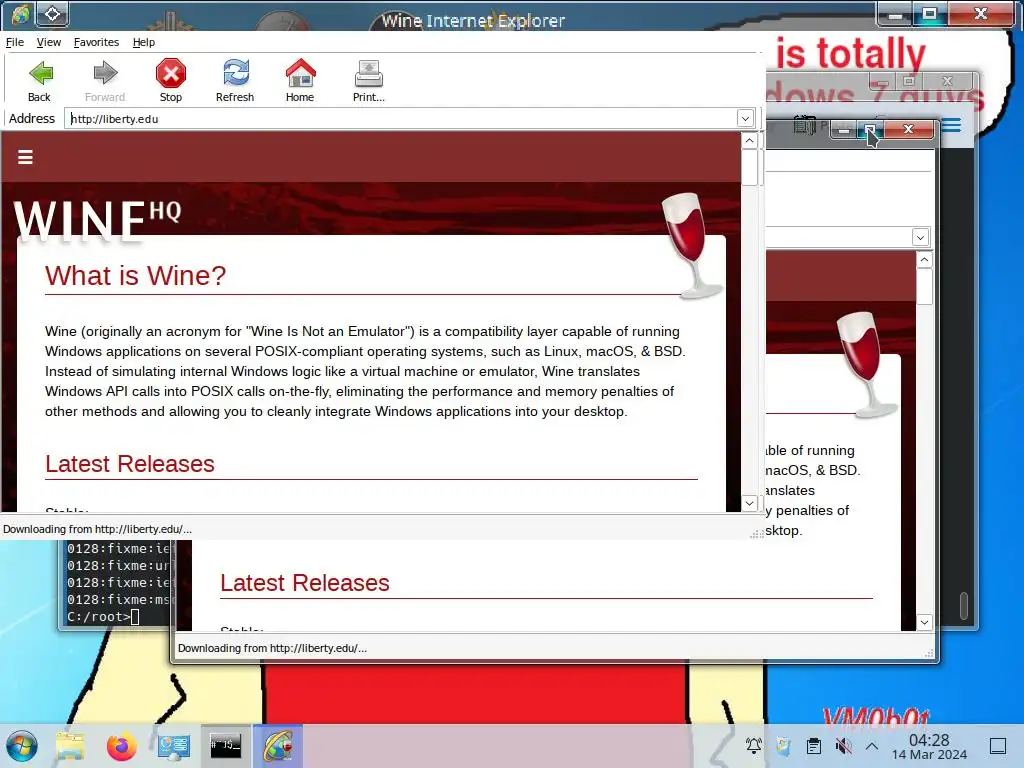Image resolution: width=1024 pixels, height=768 pixels.
Task: Click 'Latest Releases' heading in the second browser window
Action: click(x=305, y=583)
